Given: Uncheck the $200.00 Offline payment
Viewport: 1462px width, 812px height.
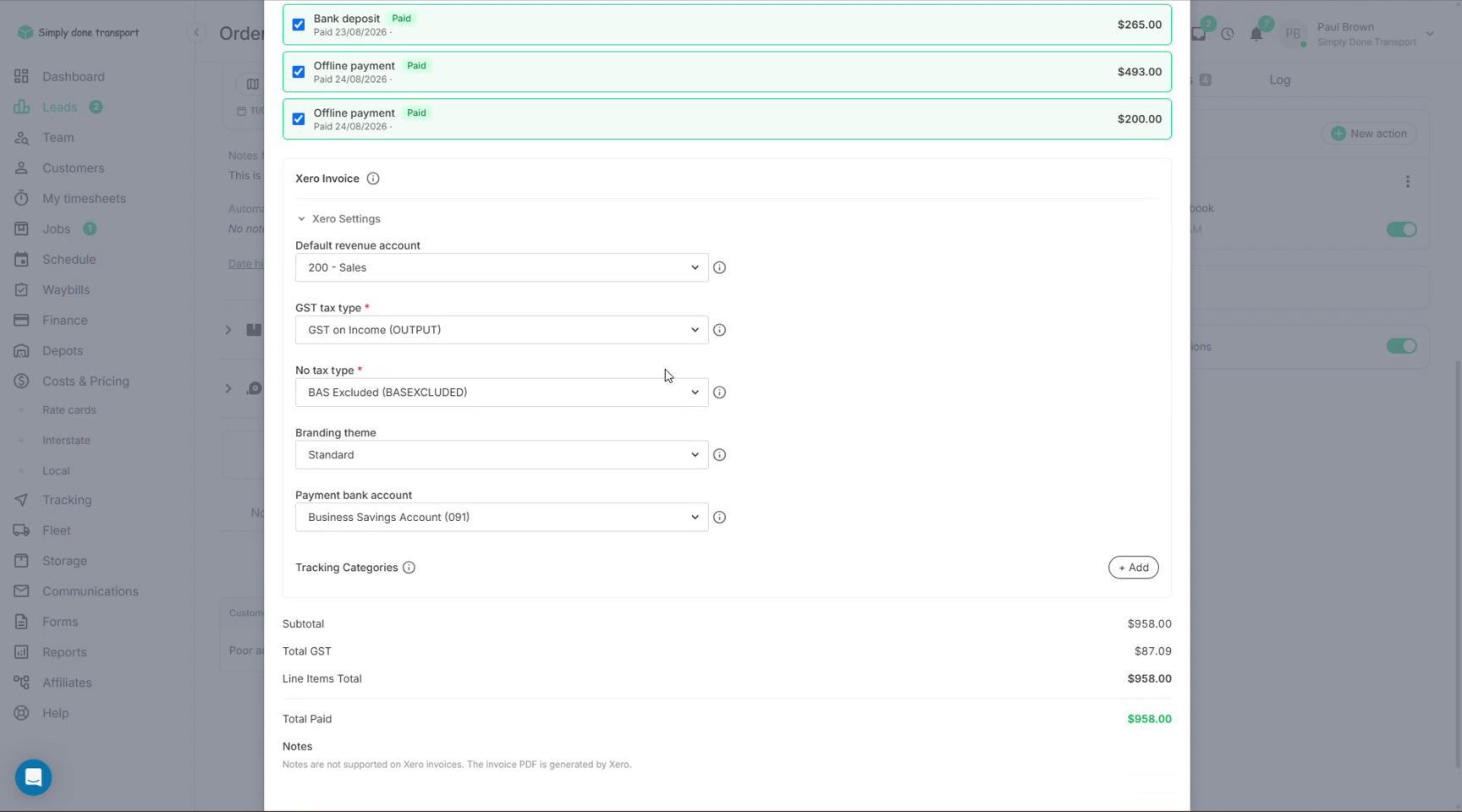Looking at the screenshot, I should coord(299,119).
